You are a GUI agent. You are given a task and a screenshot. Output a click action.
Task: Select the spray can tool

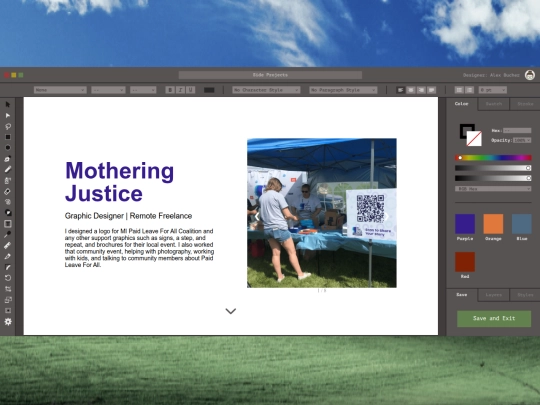[8, 180]
